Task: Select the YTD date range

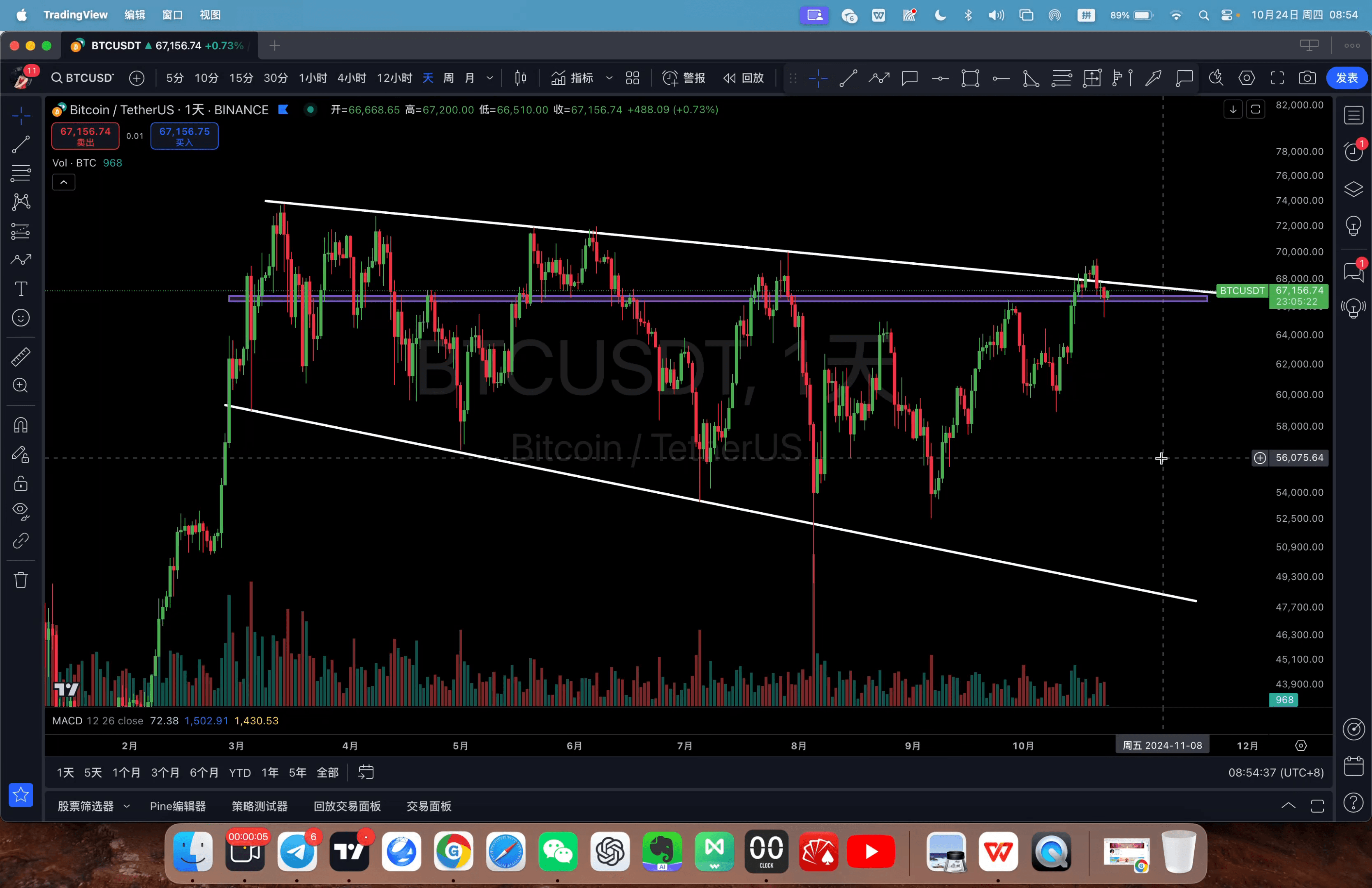Action: pyautogui.click(x=240, y=772)
